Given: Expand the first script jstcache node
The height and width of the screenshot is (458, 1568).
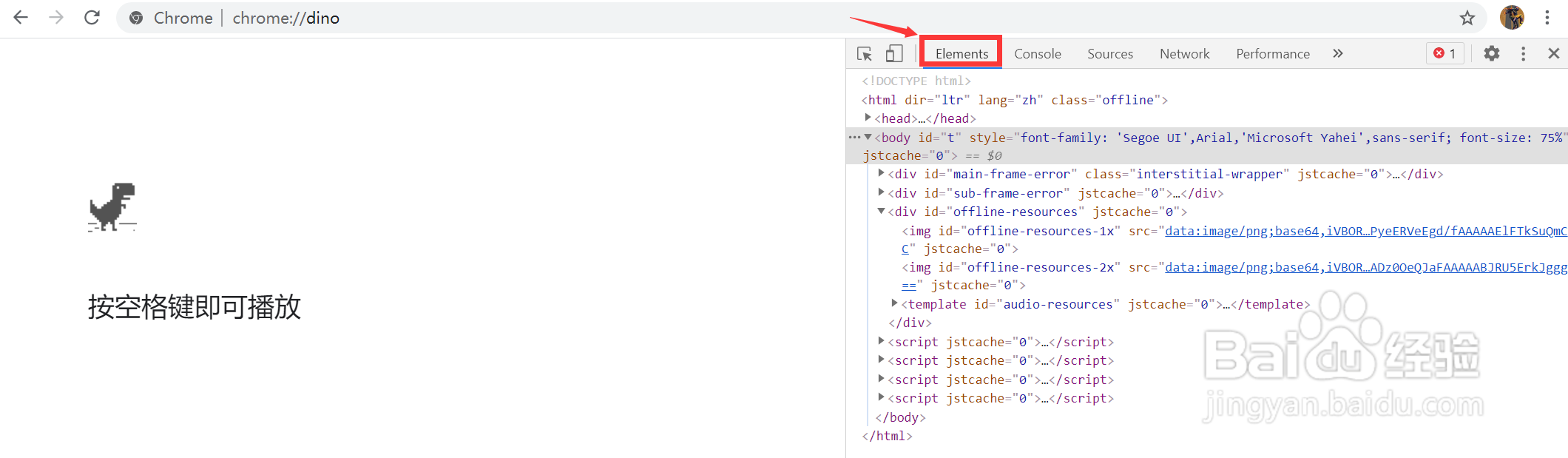Looking at the screenshot, I should 881,341.
